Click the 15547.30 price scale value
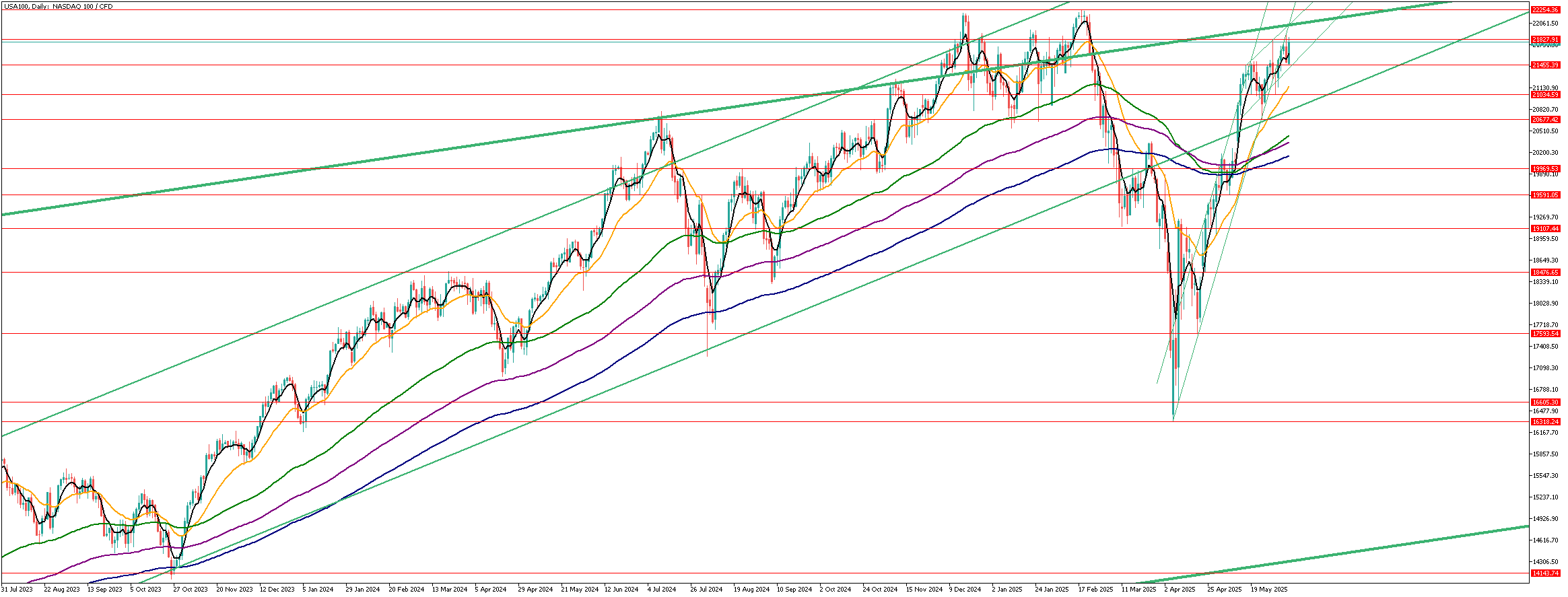The width and height of the screenshot is (1568, 597). [x=1546, y=476]
